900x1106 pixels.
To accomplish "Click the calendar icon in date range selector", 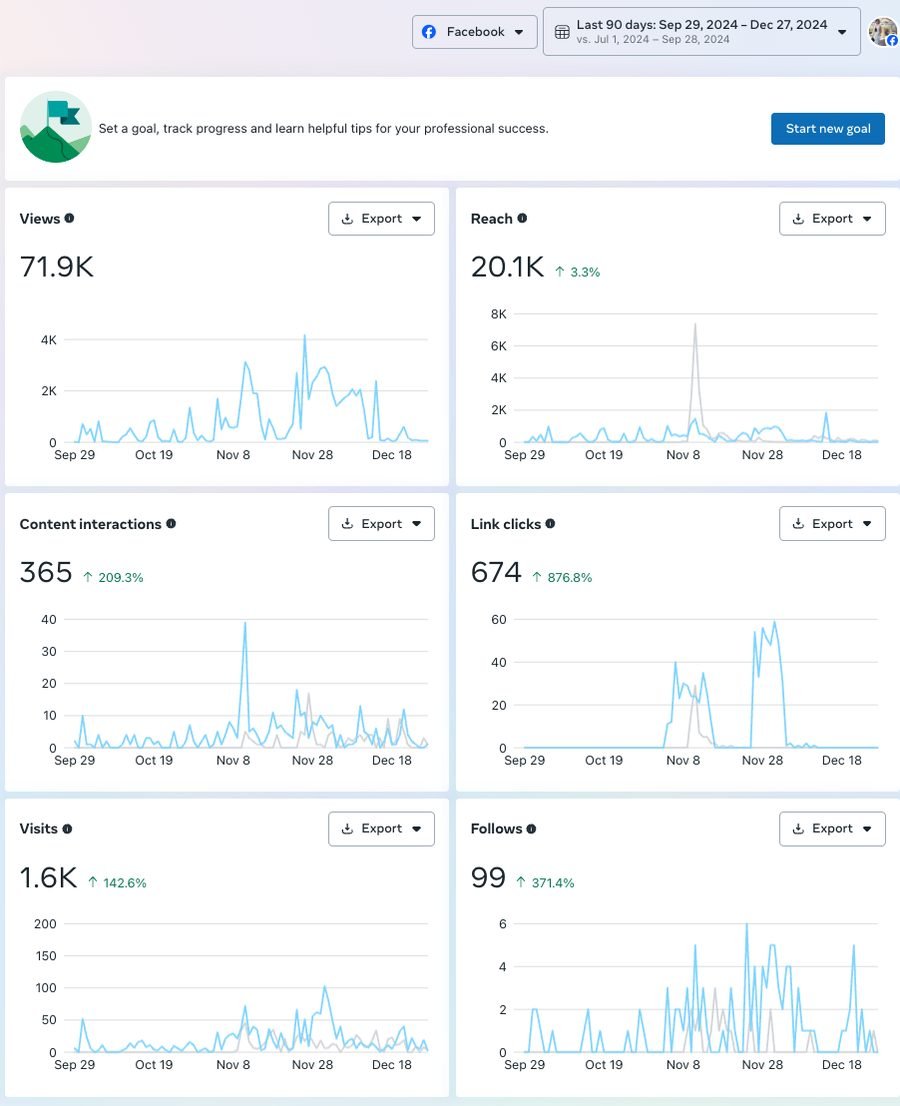I will [x=561, y=32].
